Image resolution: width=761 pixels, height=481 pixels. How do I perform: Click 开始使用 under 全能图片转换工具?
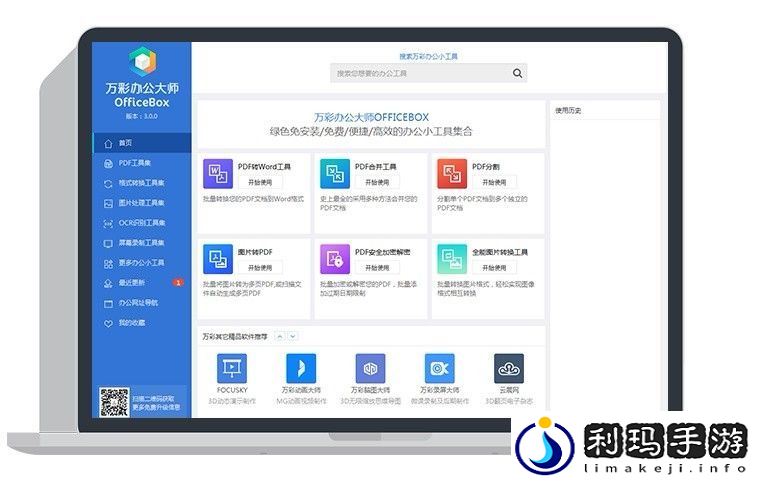494,268
